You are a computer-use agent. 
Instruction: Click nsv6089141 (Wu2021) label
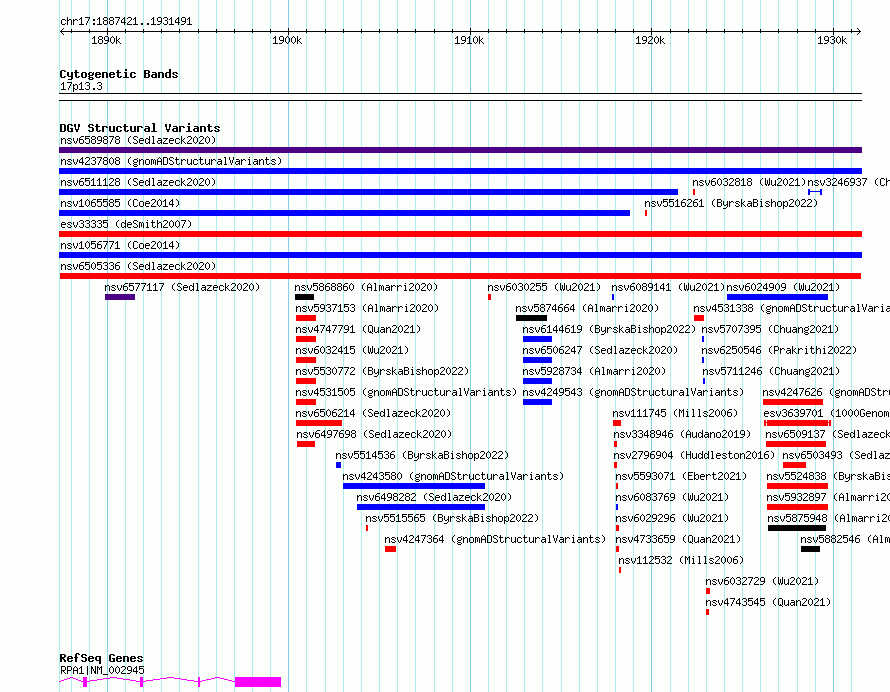[668, 287]
